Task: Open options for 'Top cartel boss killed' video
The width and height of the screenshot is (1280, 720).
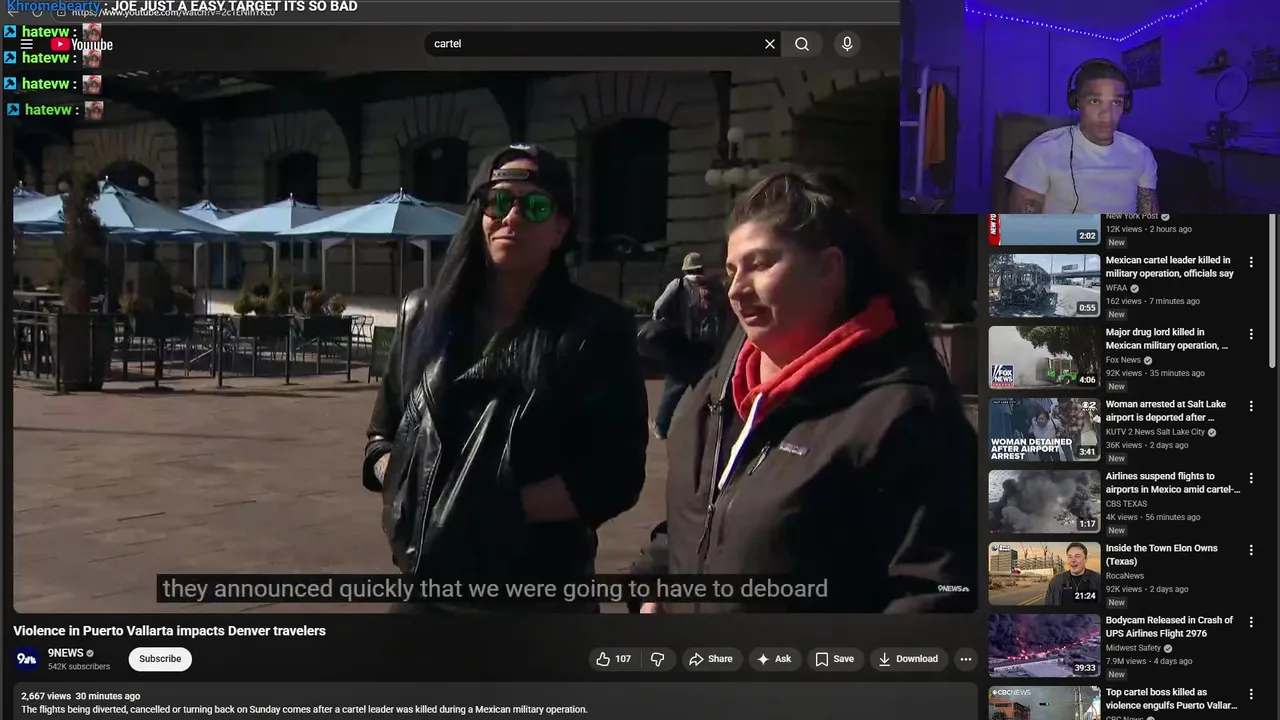Action: [1251, 694]
